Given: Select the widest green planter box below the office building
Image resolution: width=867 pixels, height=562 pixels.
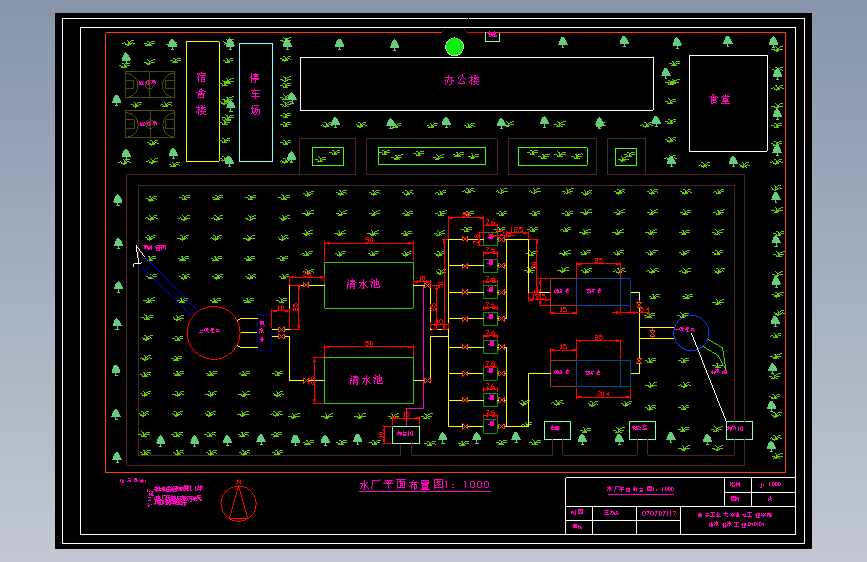Looking at the screenshot, I should point(432,156).
